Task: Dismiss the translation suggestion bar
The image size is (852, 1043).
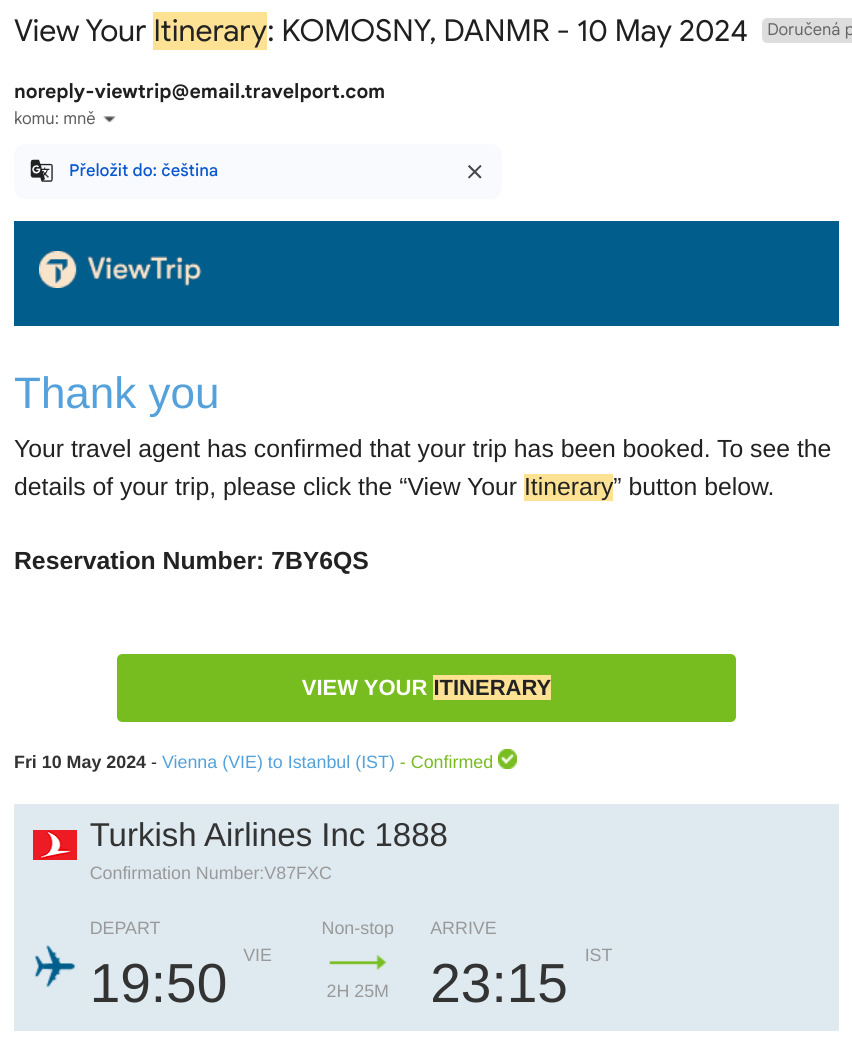Action: click(474, 172)
